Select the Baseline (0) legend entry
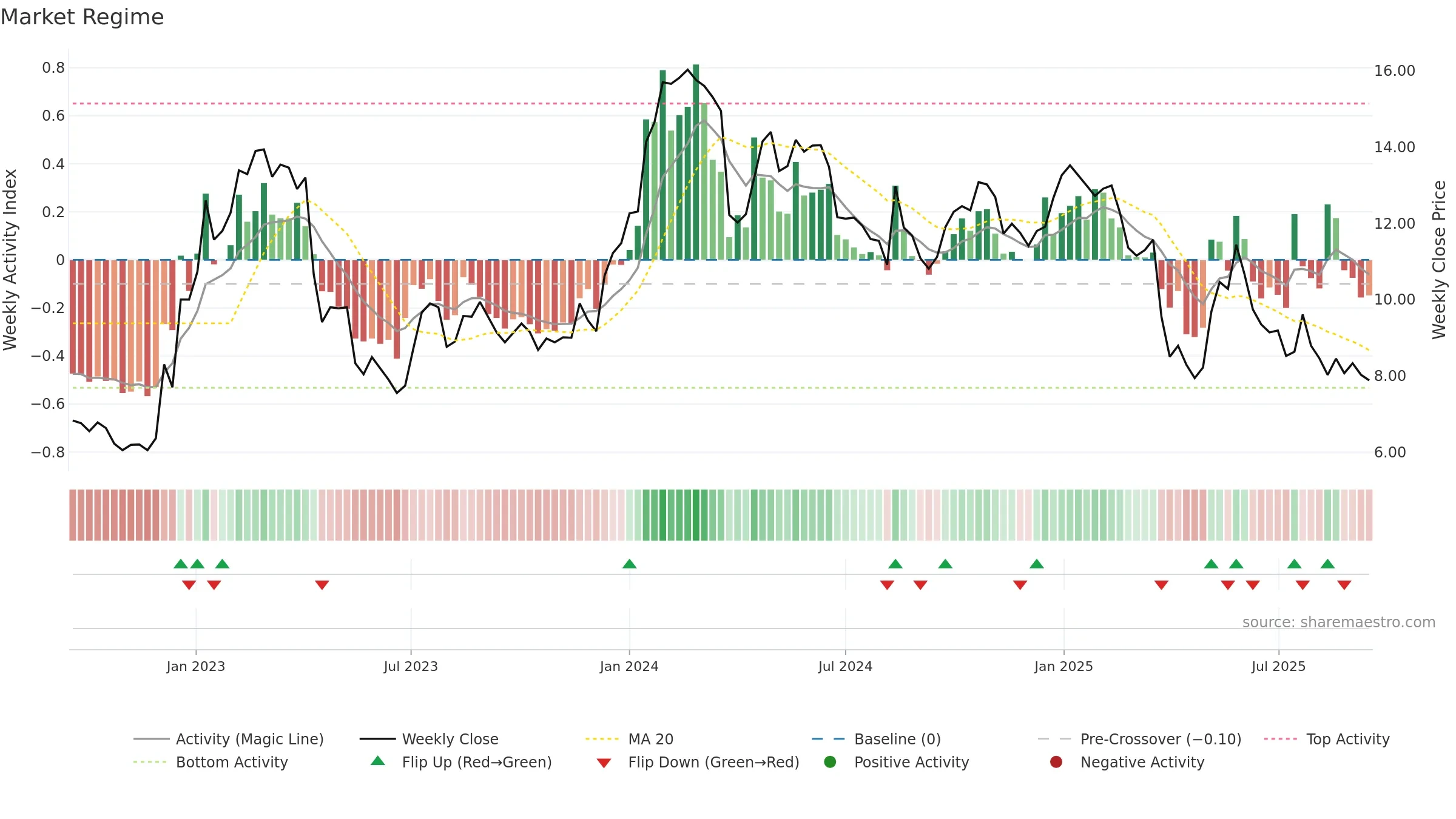Image resolution: width=1456 pixels, height=819 pixels. click(x=876, y=739)
